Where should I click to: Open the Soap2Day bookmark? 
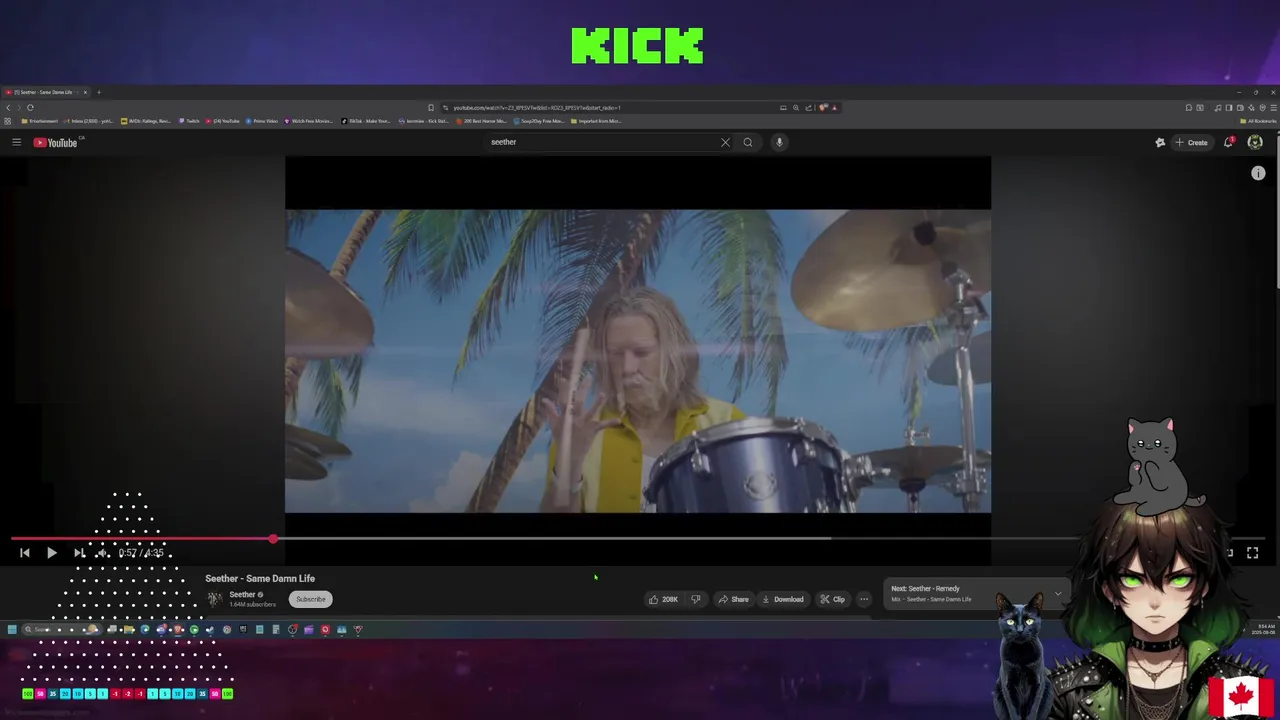pos(541,121)
